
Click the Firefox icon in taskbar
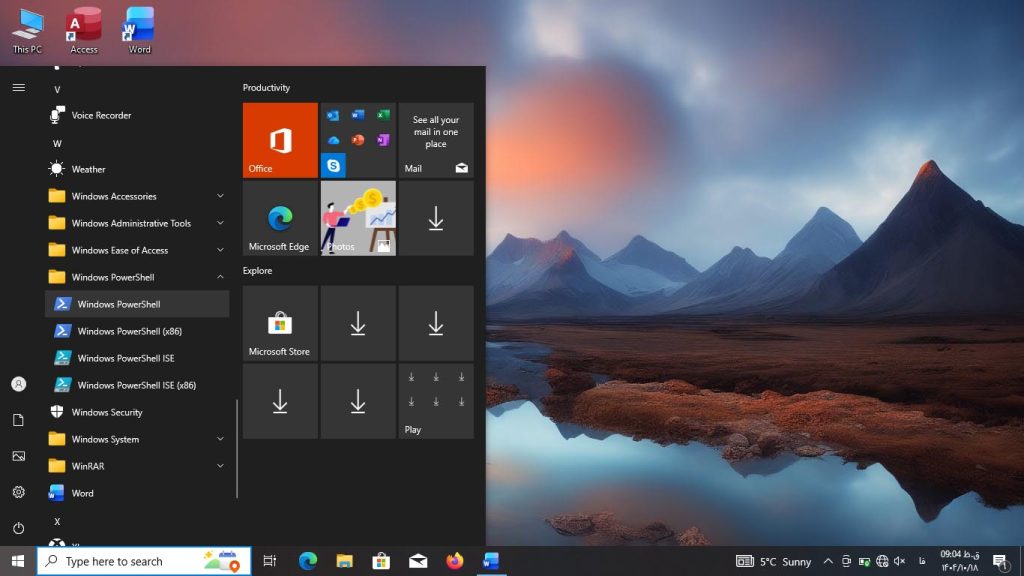pyautogui.click(x=455, y=561)
